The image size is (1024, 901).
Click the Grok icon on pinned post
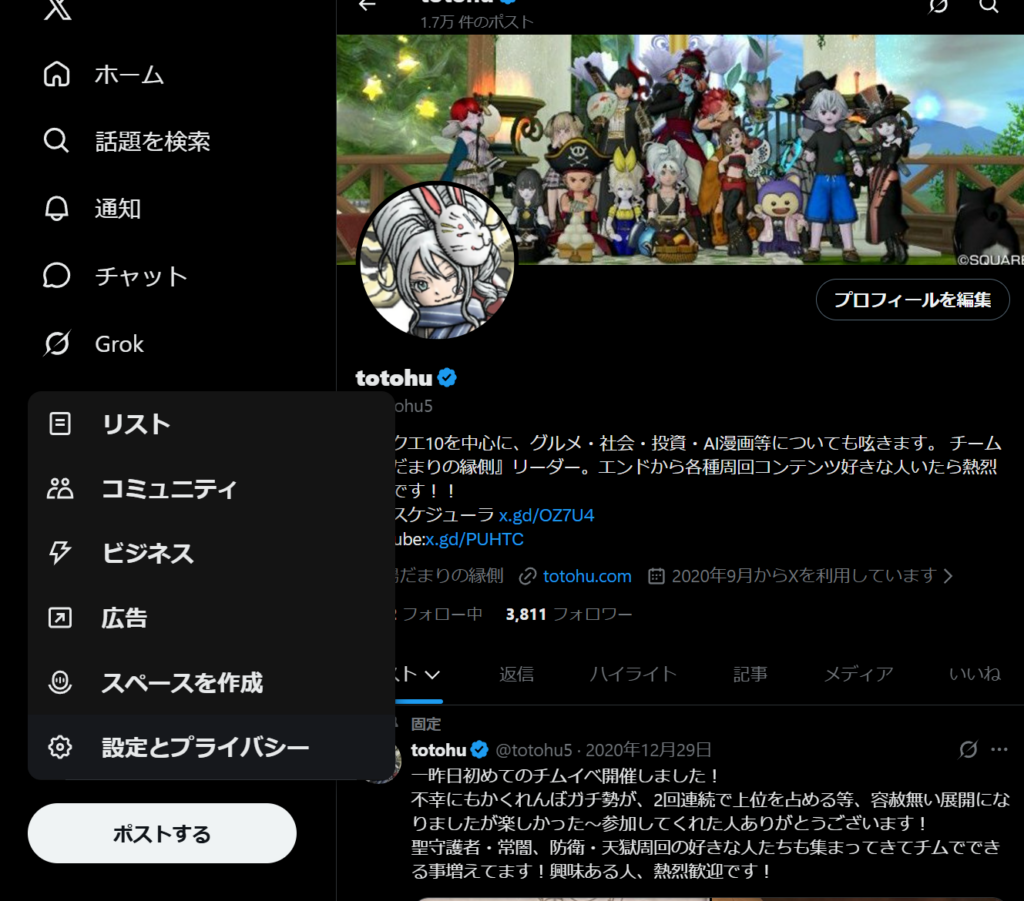[968, 749]
